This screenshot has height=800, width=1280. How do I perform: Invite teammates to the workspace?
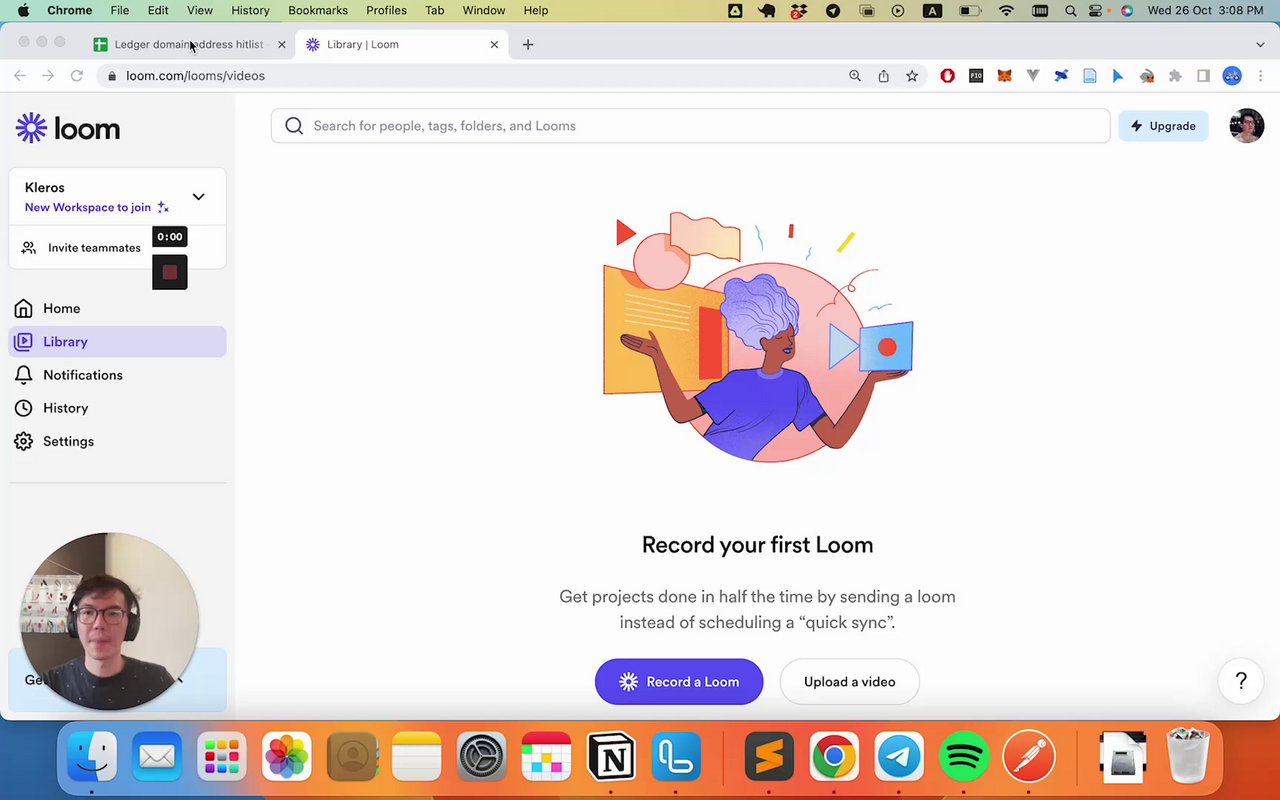tap(84, 248)
